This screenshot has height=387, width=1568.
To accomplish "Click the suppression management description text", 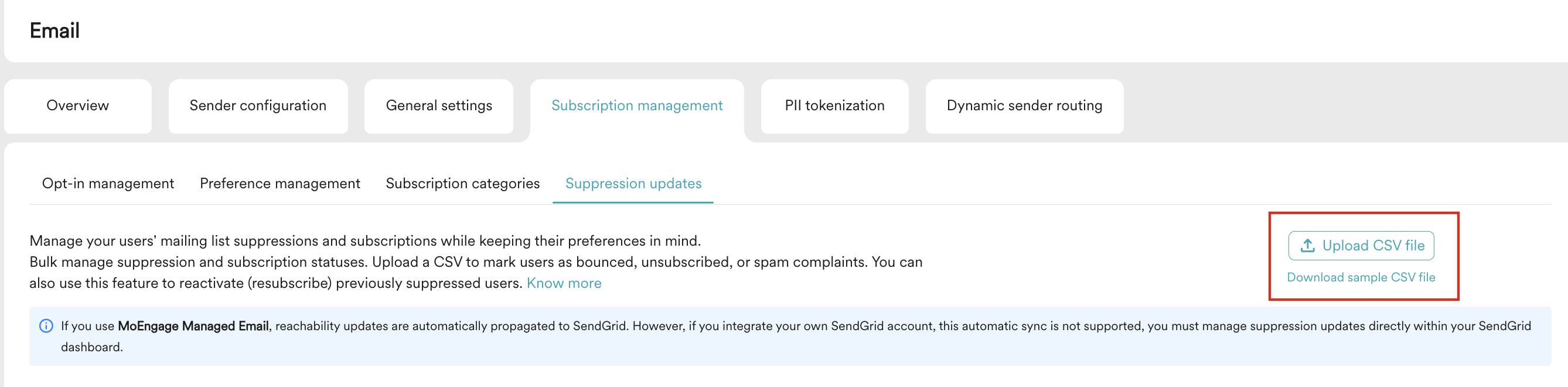I will [x=475, y=262].
